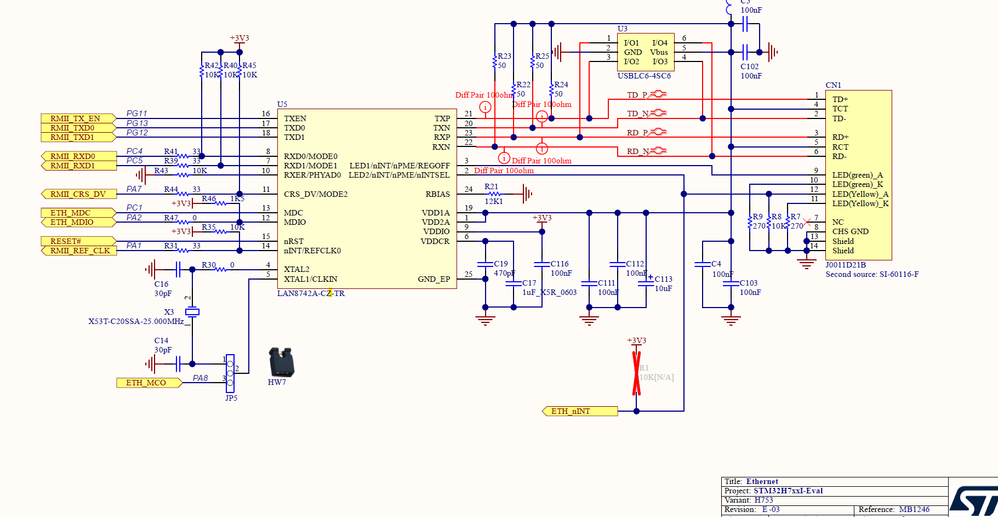Select the RESET# port label
998x517 pixels.
pyautogui.click(x=78, y=241)
